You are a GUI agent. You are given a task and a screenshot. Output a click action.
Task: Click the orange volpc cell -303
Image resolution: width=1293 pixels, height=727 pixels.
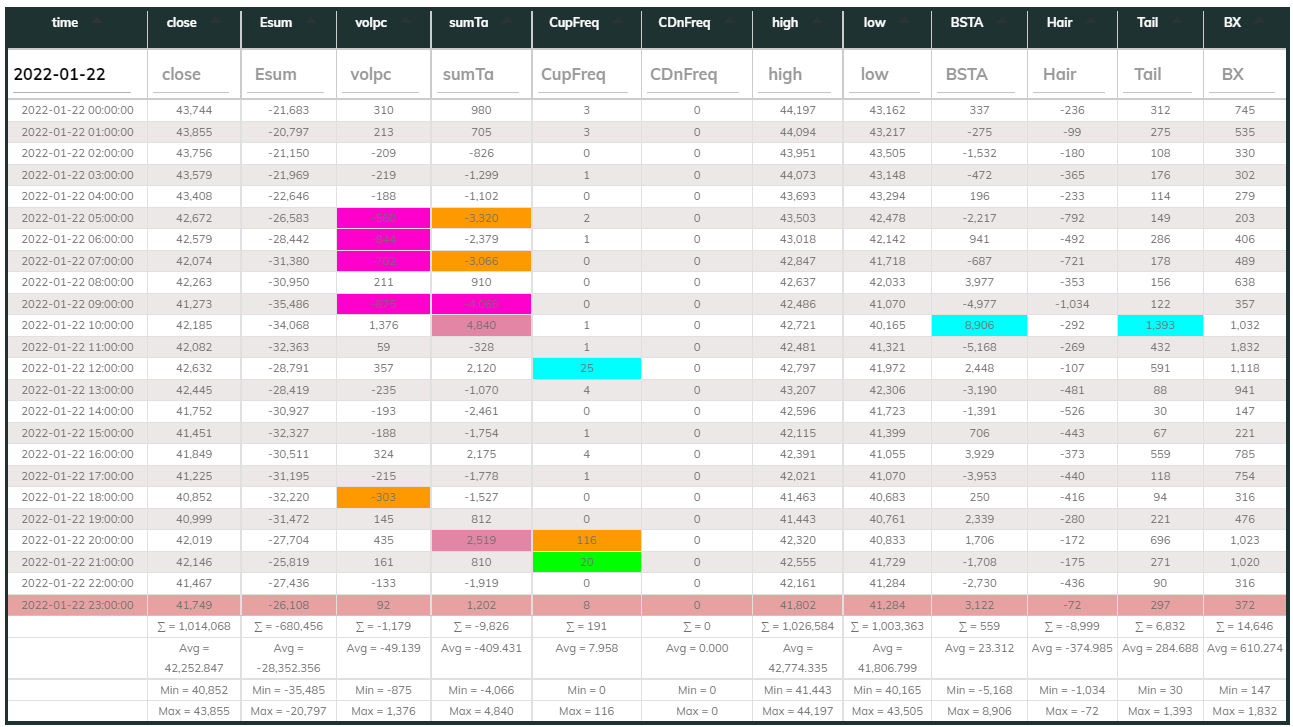pos(384,497)
